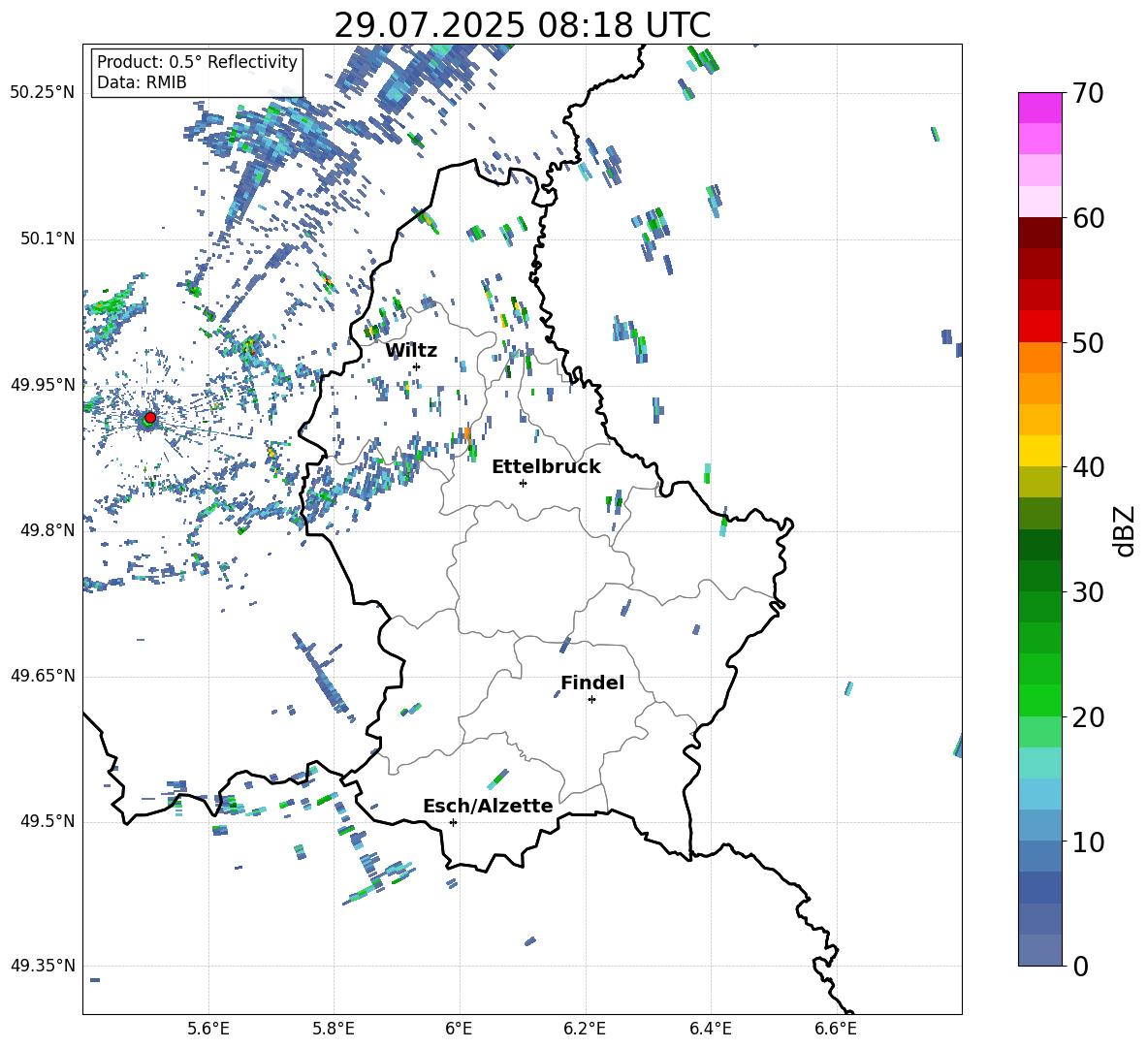Click the 60 tick on the colorbar
Image resolution: width=1148 pixels, height=1048 pixels.
1089,218
